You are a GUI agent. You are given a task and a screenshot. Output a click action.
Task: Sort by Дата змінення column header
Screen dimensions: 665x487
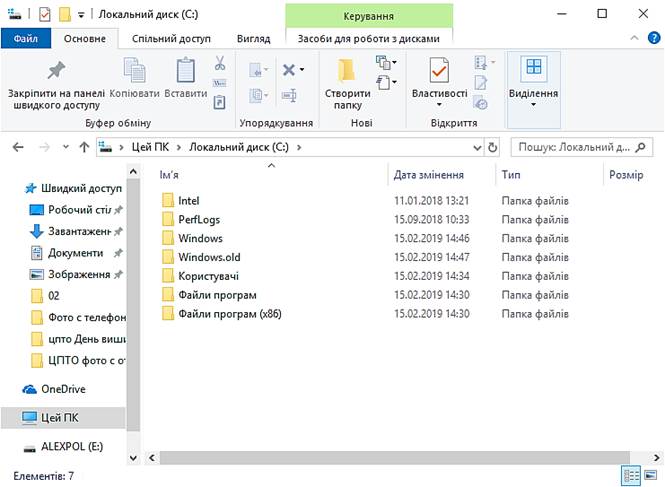(441, 175)
